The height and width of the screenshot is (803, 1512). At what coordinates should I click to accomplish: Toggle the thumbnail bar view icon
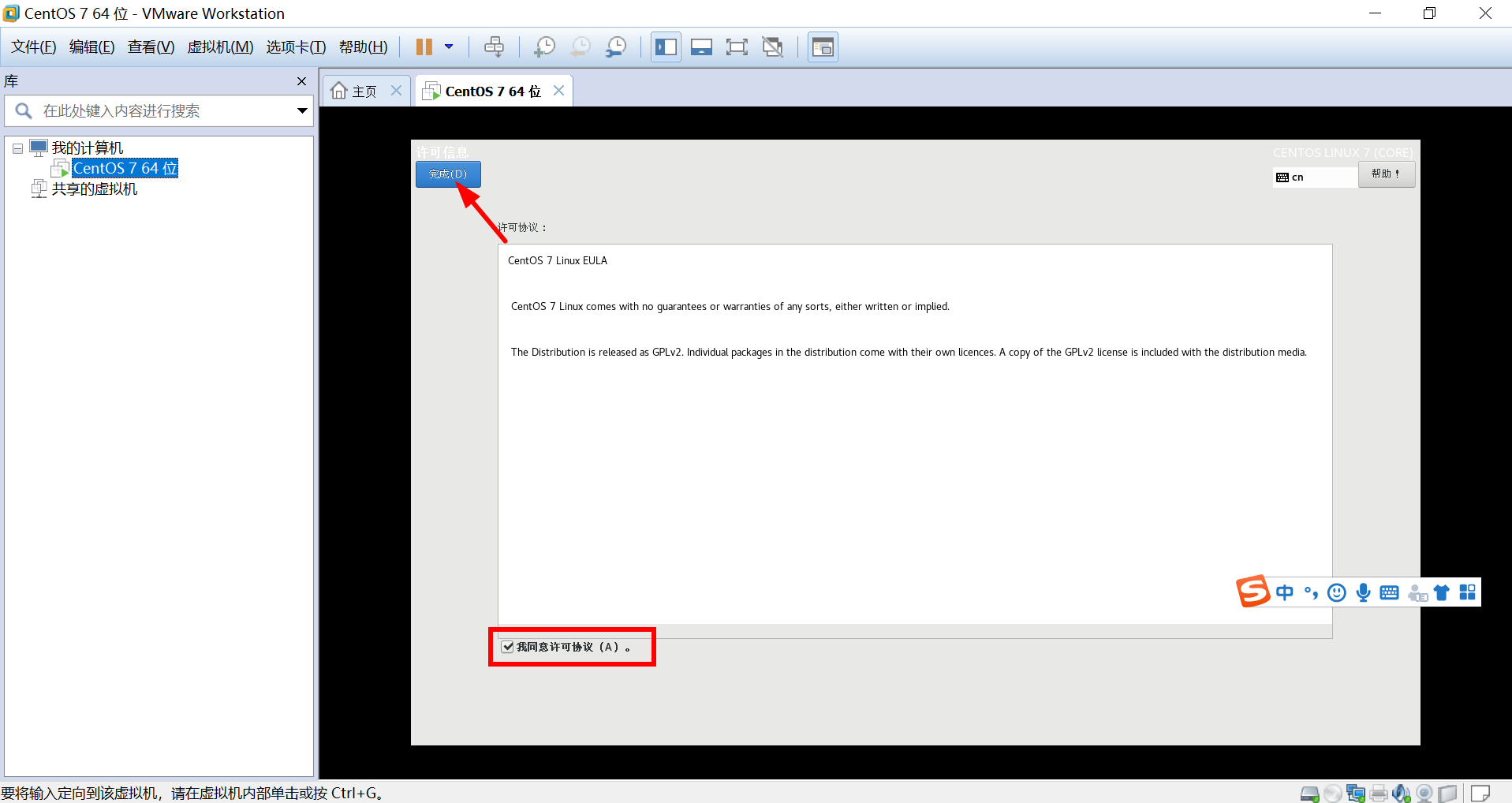pos(701,47)
